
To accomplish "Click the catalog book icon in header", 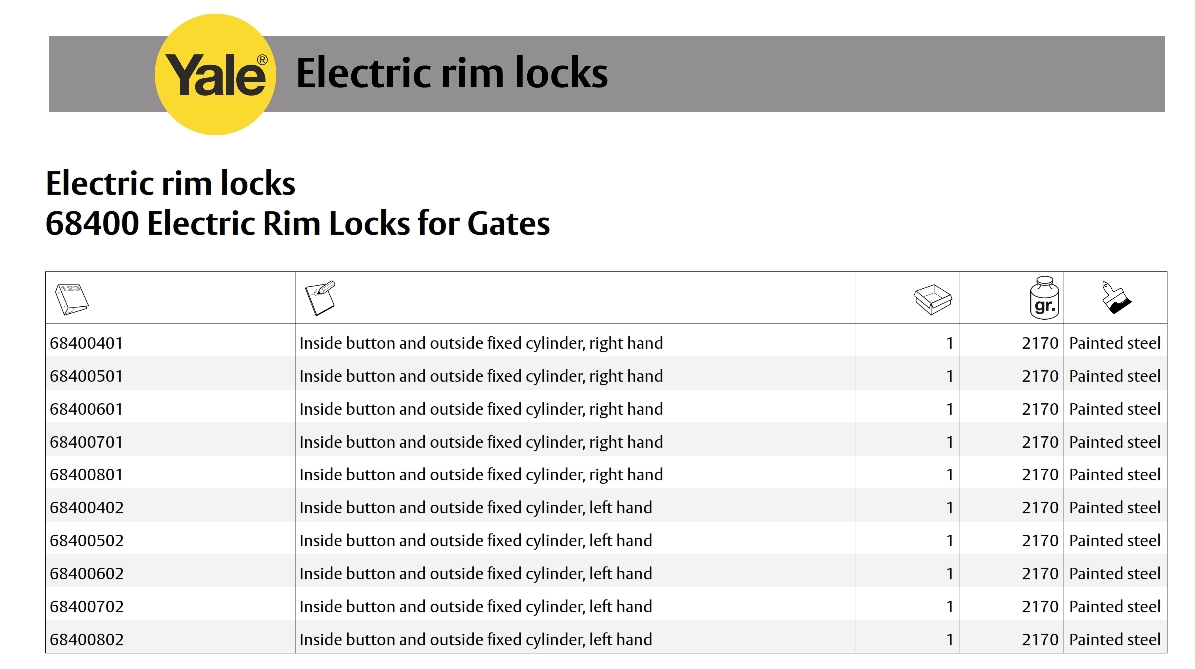I will click(x=70, y=298).
